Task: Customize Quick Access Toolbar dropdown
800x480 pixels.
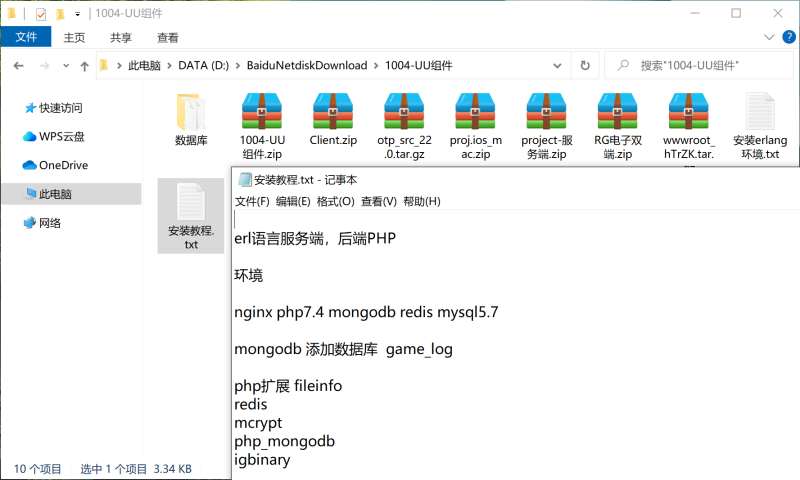Action: tap(78, 14)
